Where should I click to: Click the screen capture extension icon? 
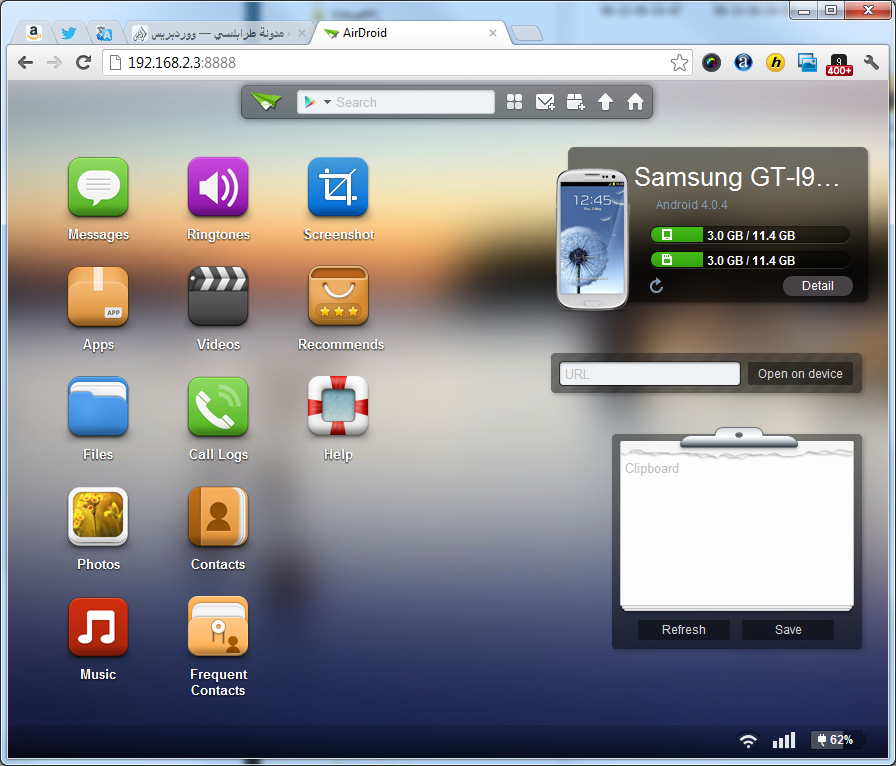pos(807,62)
